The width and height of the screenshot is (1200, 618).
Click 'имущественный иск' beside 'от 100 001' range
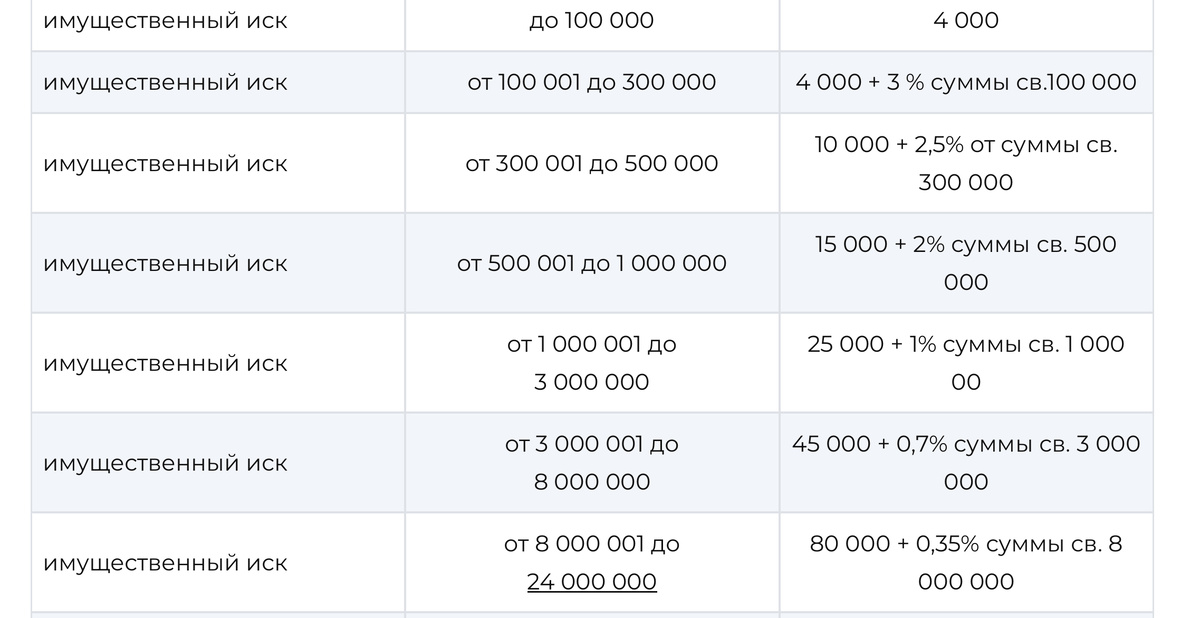165,83
